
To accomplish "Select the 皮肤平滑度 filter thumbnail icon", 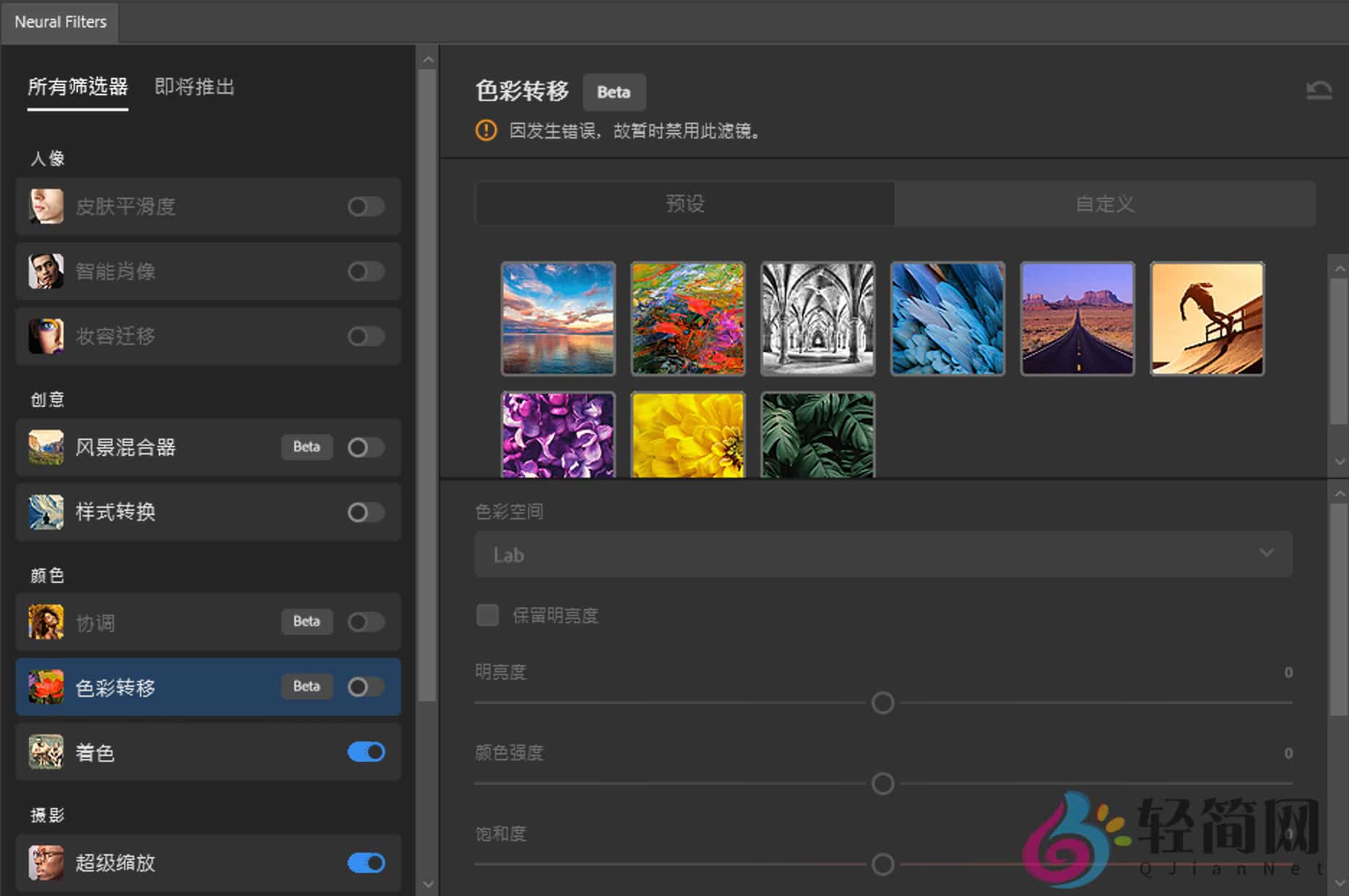I will click(x=45, y=206).
